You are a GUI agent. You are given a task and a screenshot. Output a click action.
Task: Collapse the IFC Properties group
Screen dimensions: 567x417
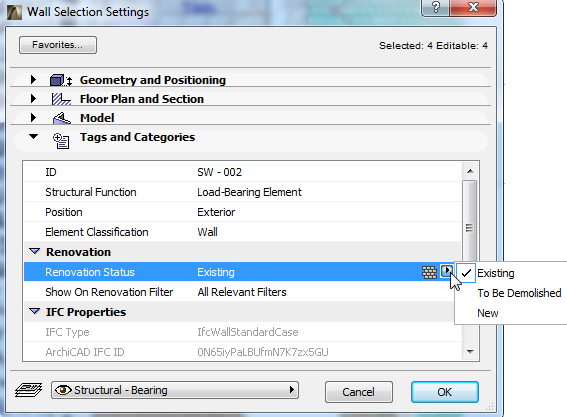pyautogui.click(x=35, y=311)
